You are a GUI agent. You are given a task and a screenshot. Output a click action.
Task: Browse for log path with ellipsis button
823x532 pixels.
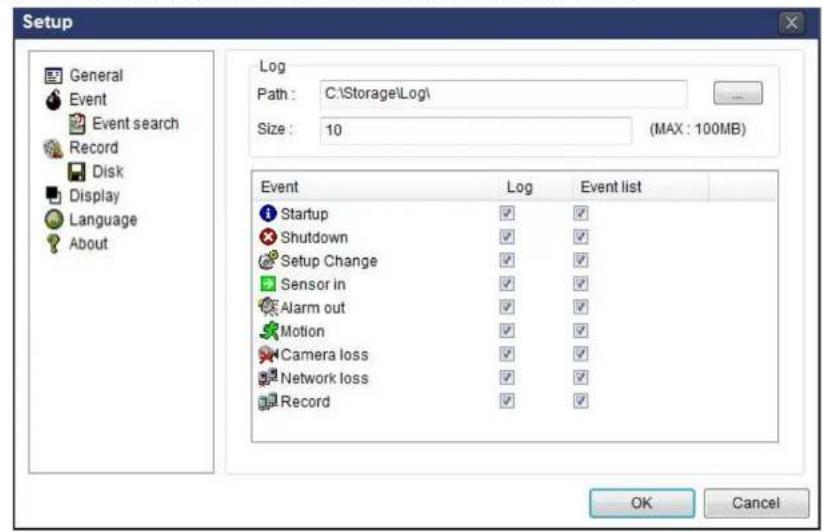[737, 93]
